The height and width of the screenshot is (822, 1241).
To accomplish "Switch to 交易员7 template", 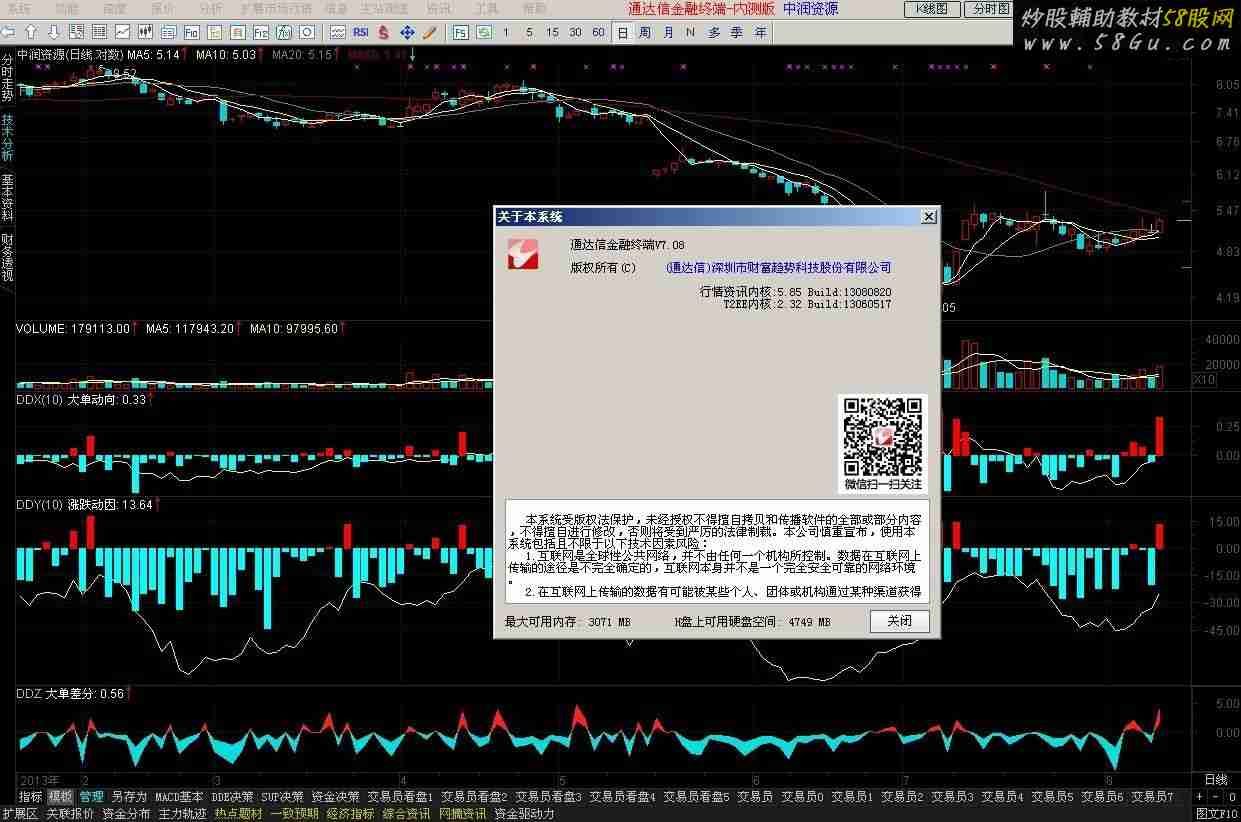I will pyautogui.click(x=1153, y=797).
